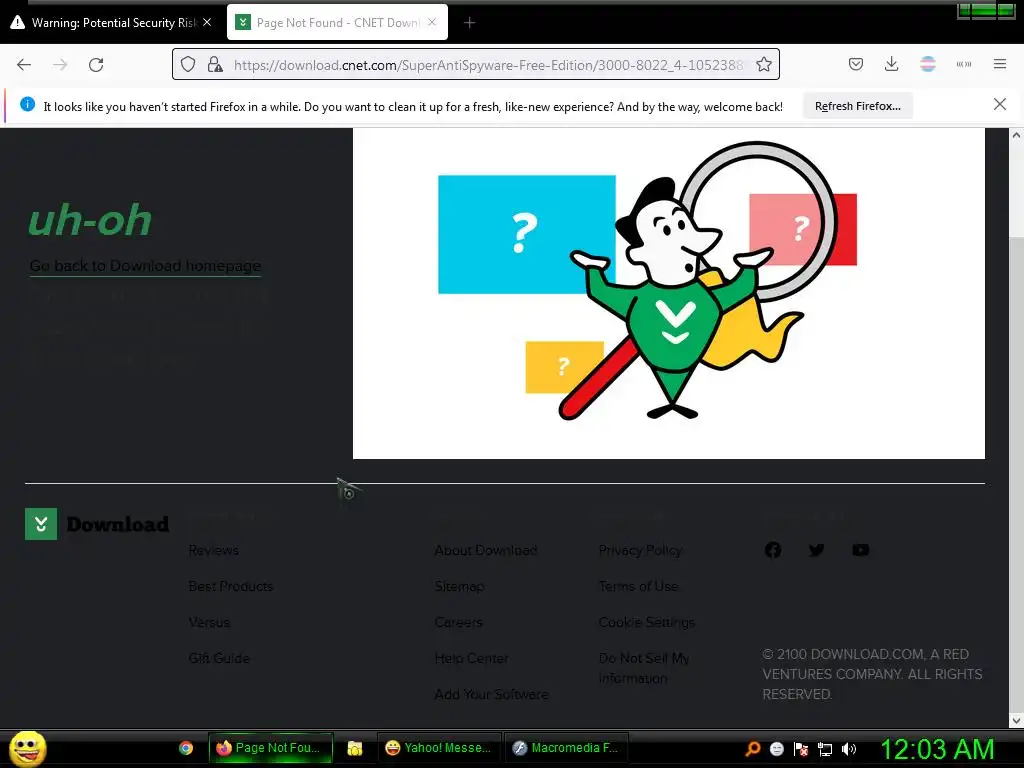Open the Help Center footer link
The height and width of the screenshot is (768, 1024).
(x=472, y=658)
